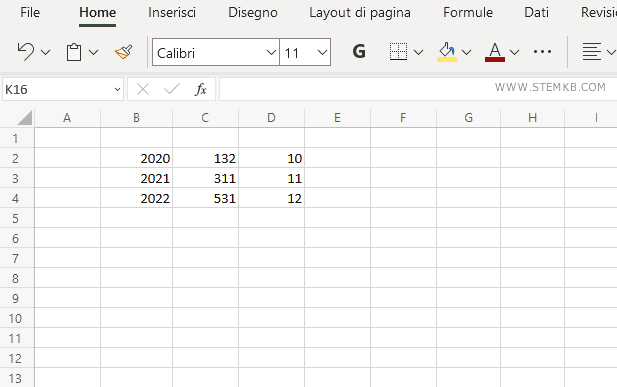Expand the Name Box dropdown arrow
Viewport: 617px width, 387px height.
click(x=117, y=89)
